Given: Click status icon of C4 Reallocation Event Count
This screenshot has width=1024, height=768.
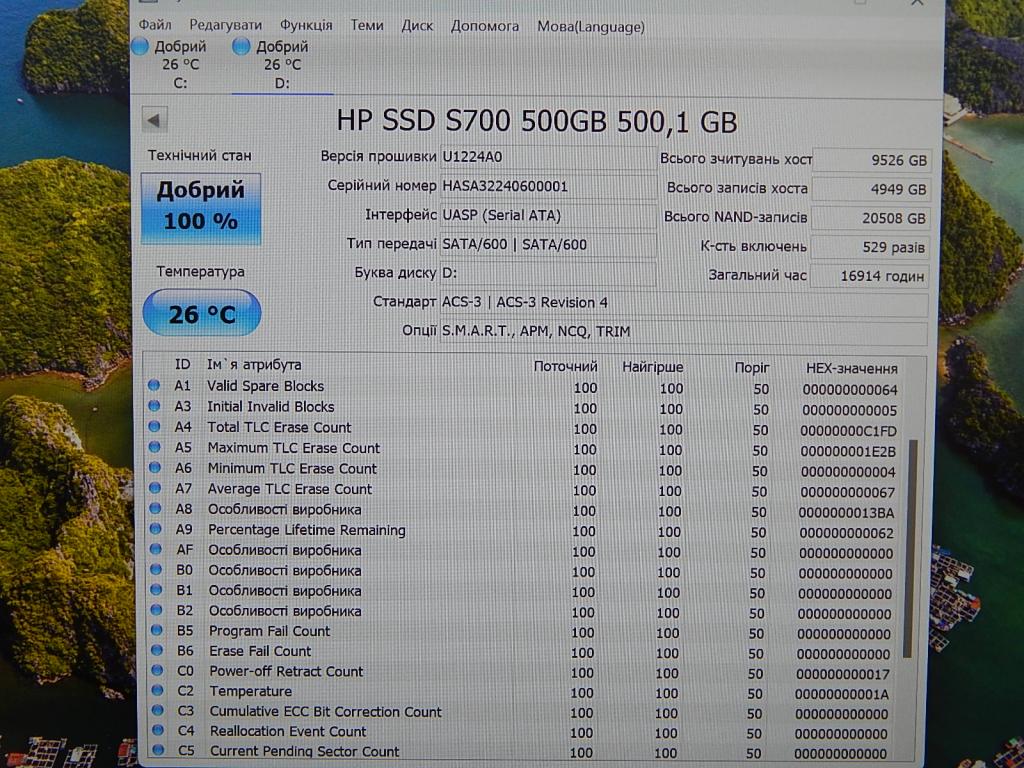Looking at the screenshot, I should coord(158,730).
